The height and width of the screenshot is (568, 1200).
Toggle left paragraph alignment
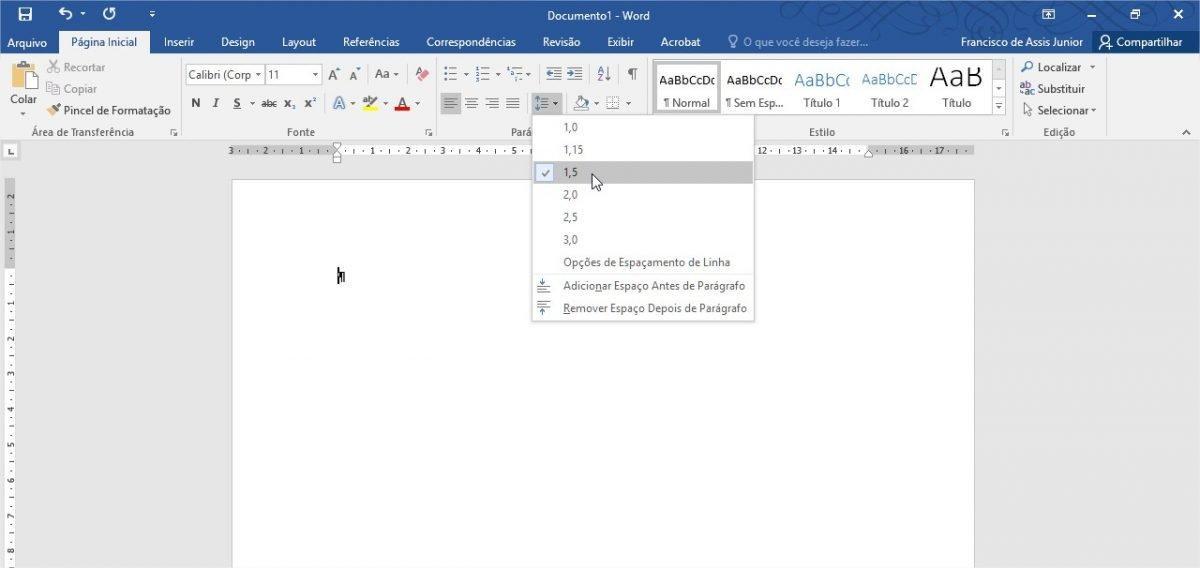coord(450,103)
